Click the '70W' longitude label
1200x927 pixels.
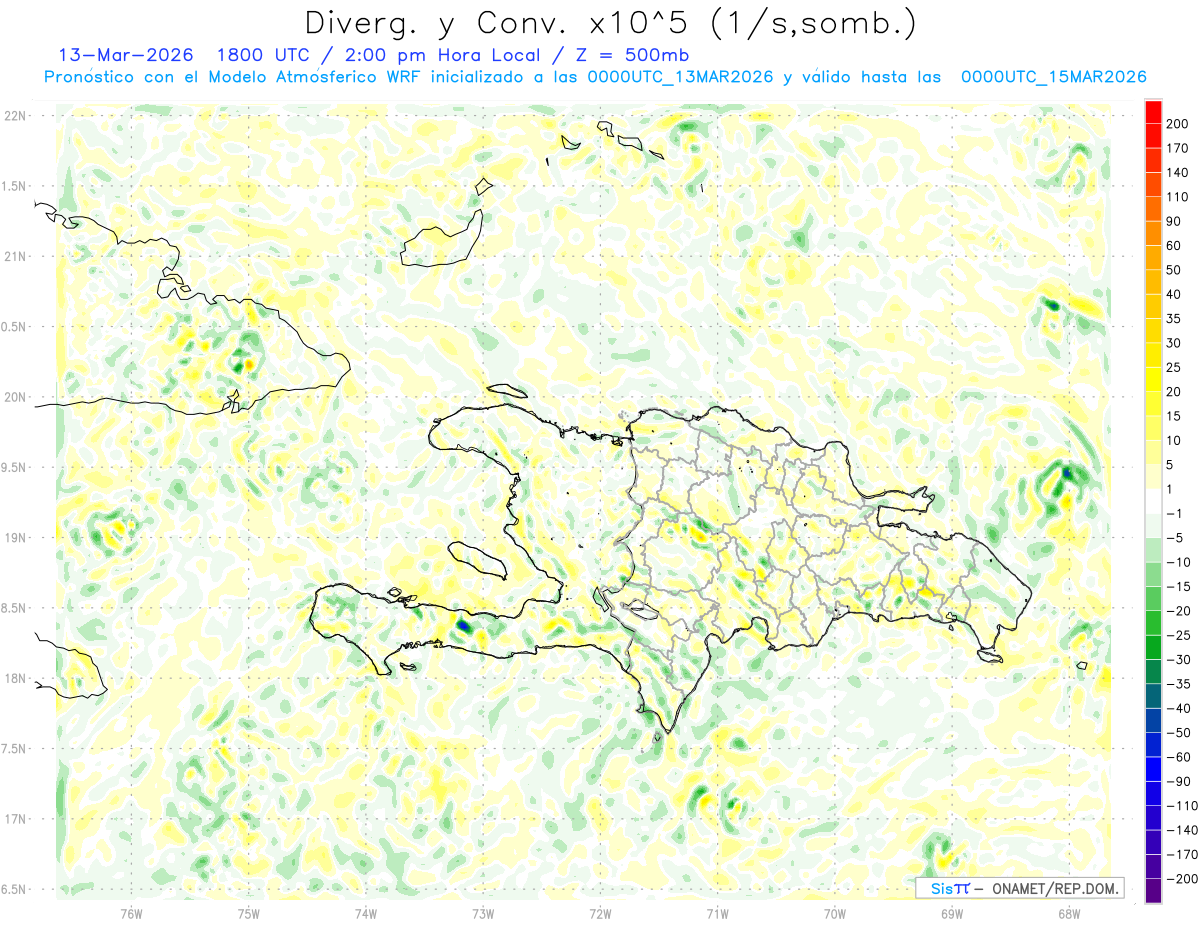[x=835, y=913]
